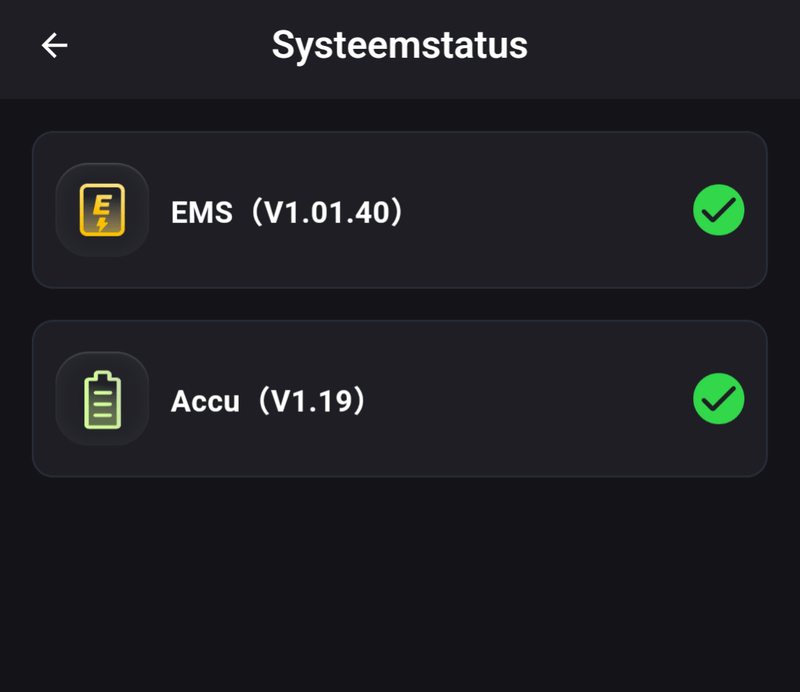Click the green checkmark for EMS

[718, 210]
